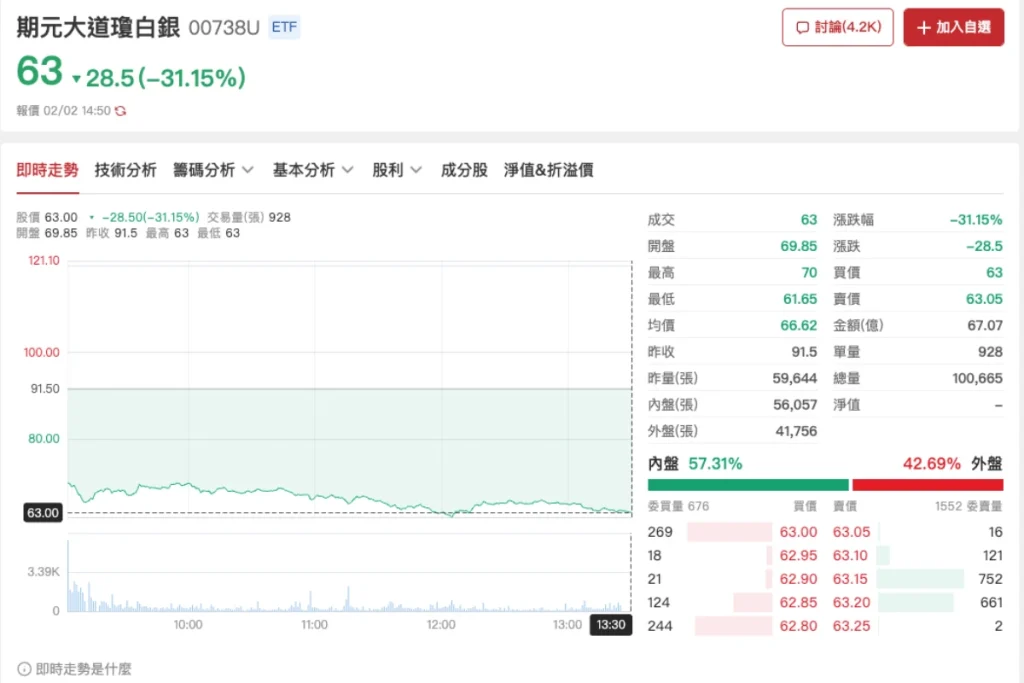Click the ask volume 752
Image resolution: width=1024 pixels, height=683 pixels.
click(x=990, y=579)
